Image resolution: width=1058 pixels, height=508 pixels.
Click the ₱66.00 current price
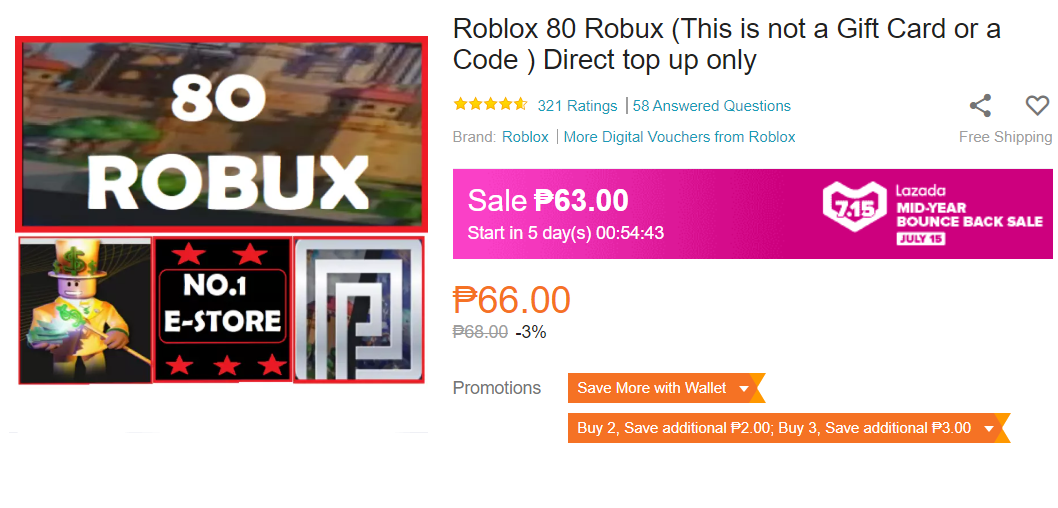pos(511,300)
